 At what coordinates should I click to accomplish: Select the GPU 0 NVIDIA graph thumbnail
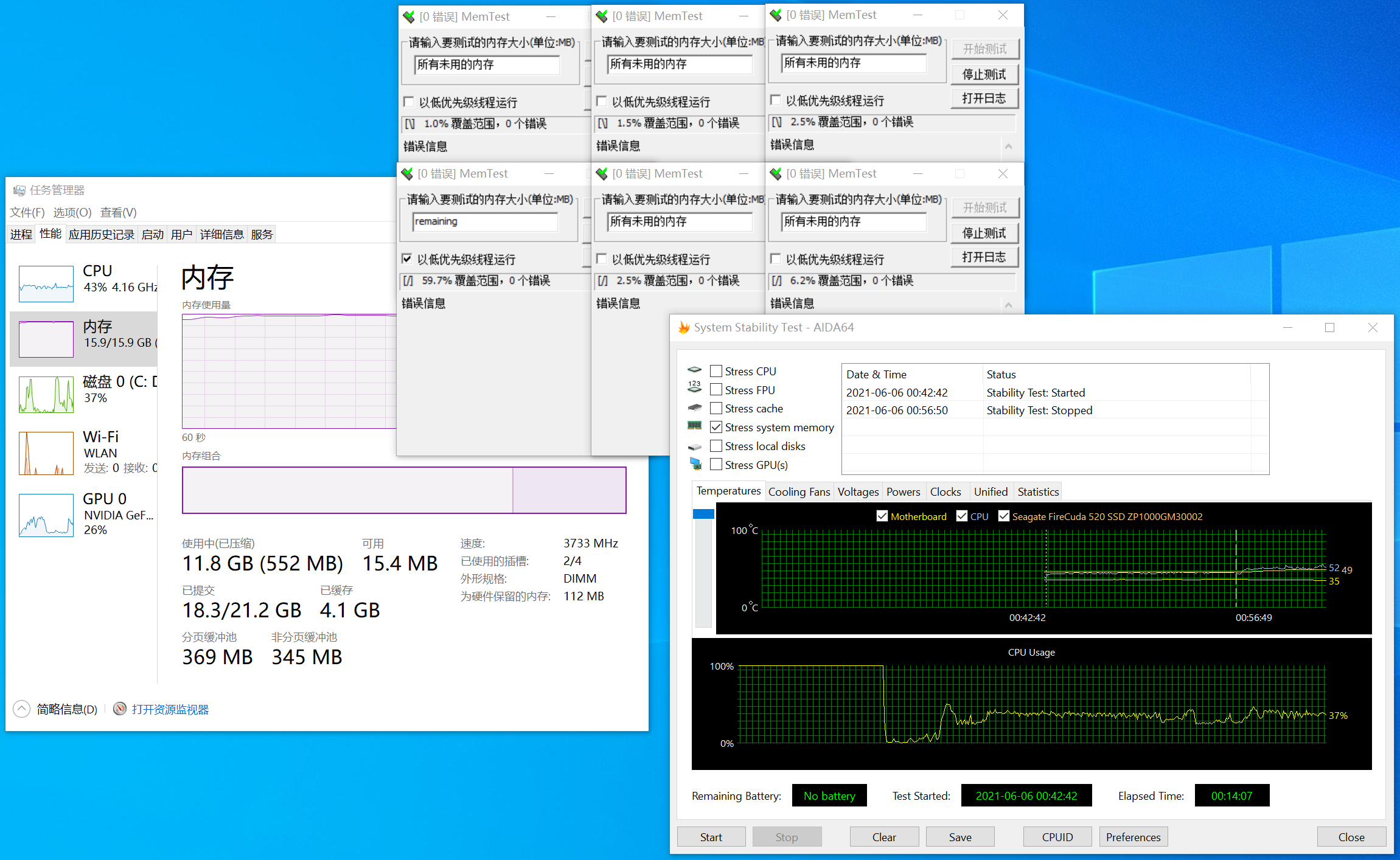click(46, 515)
